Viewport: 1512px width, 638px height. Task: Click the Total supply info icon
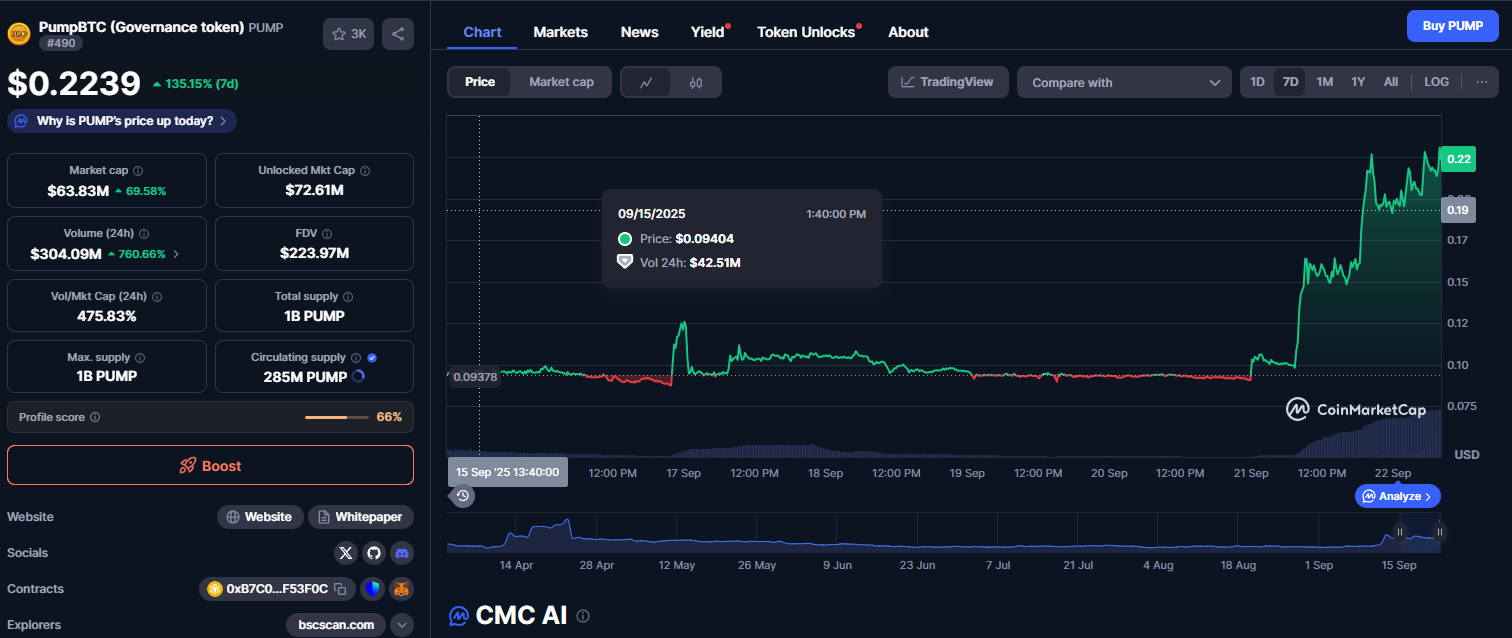tap(349, 297)
